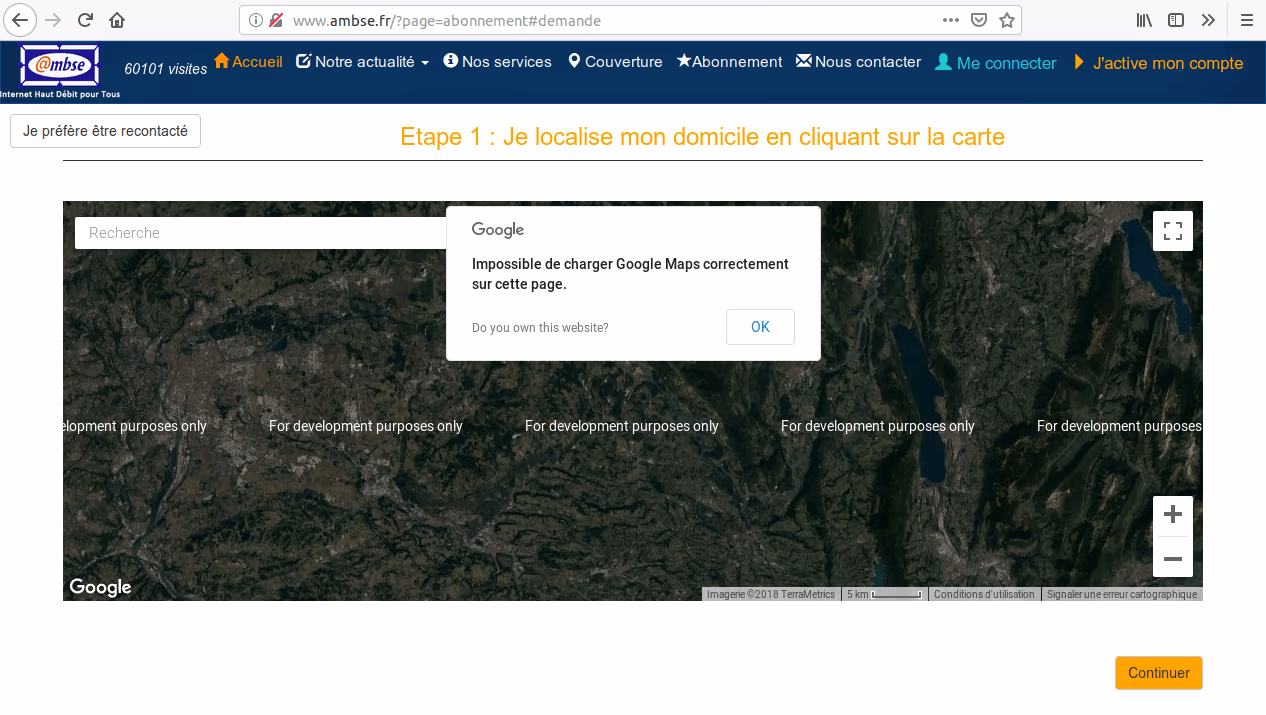Click the Etape 1 heading text

click(702, 137)
